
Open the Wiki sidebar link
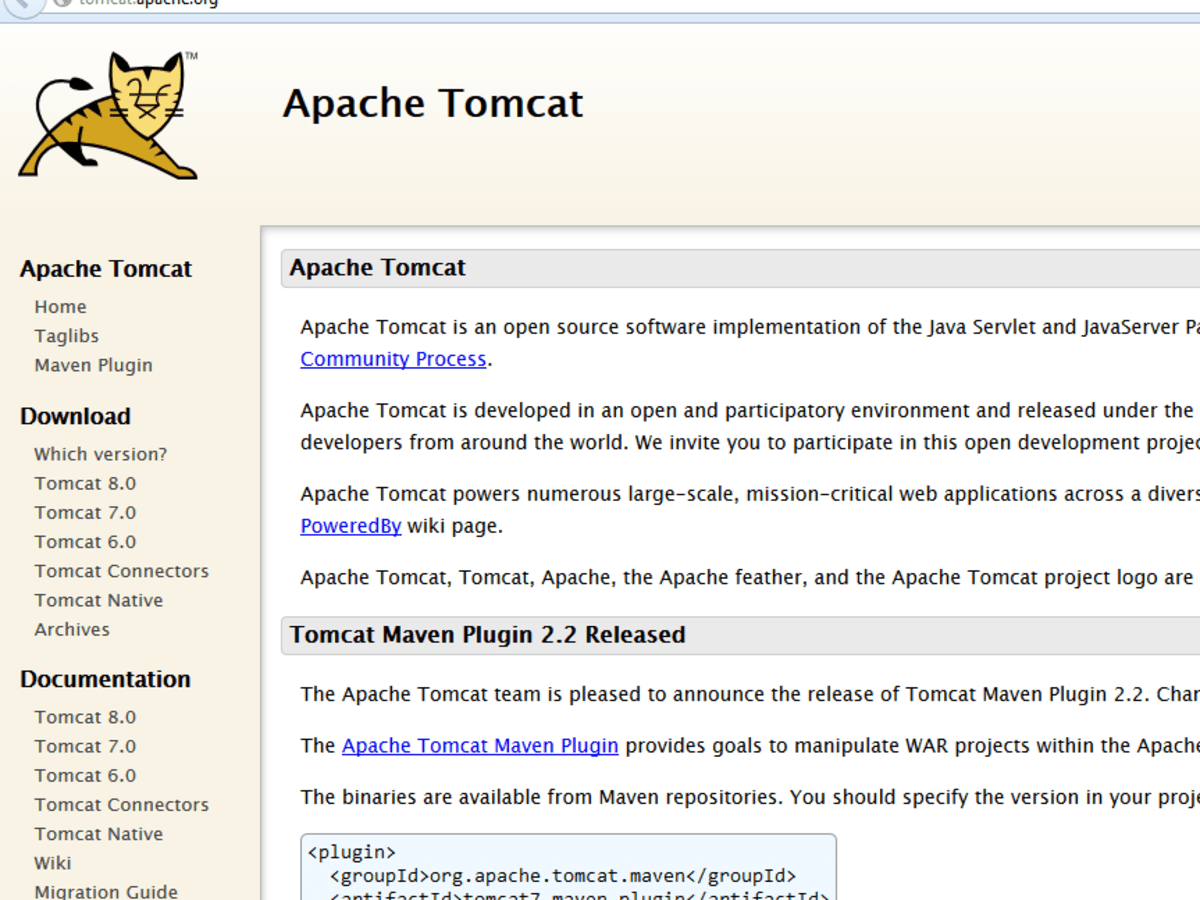[52, 863]
